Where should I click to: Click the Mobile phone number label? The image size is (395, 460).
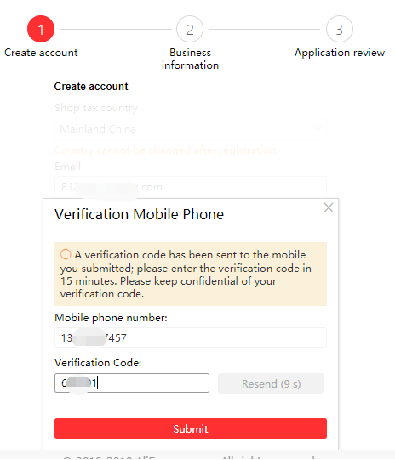pyautogui.click(x=111, y=318)
